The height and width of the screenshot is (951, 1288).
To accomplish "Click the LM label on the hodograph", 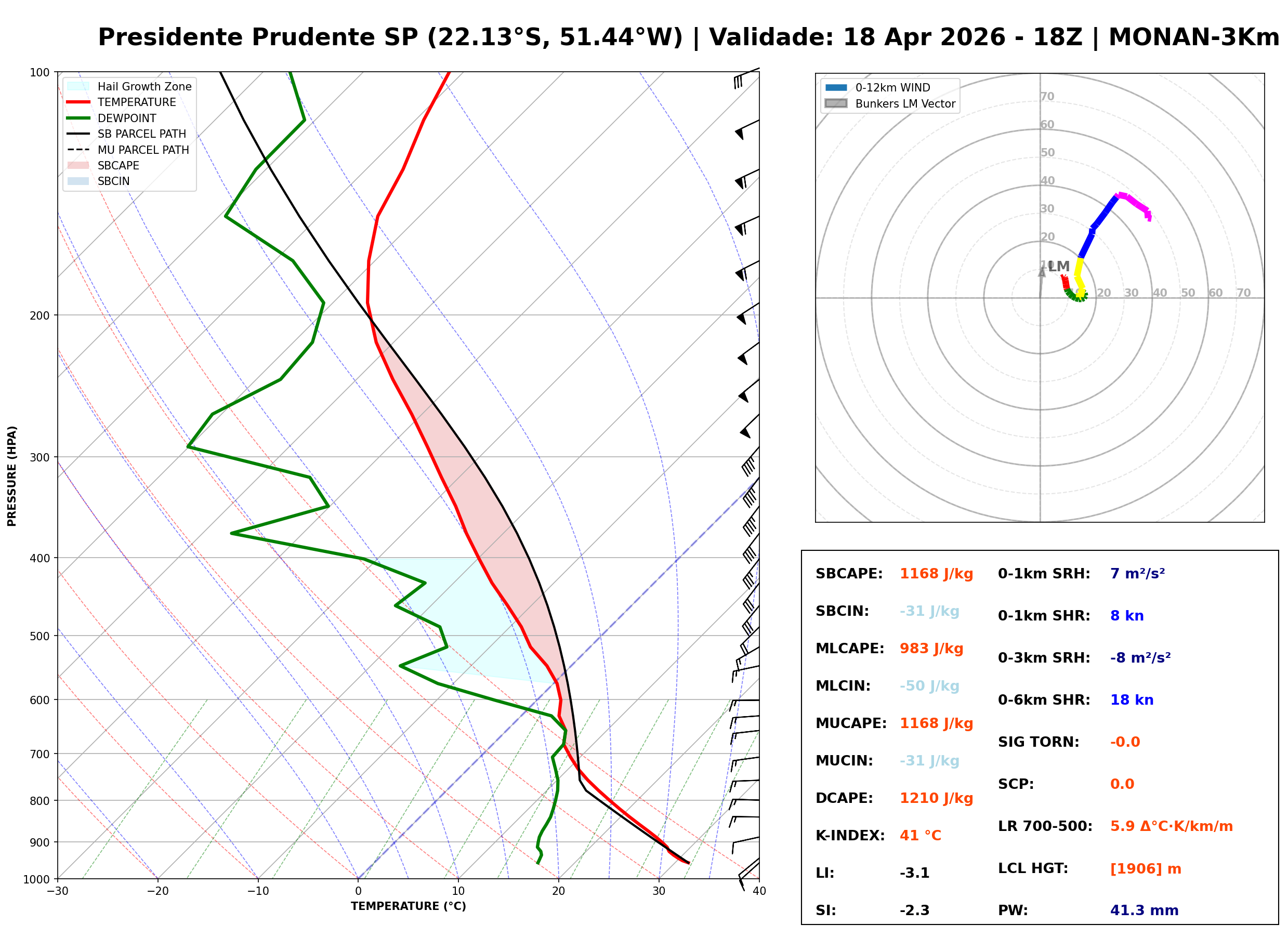I will [1058, 267].
